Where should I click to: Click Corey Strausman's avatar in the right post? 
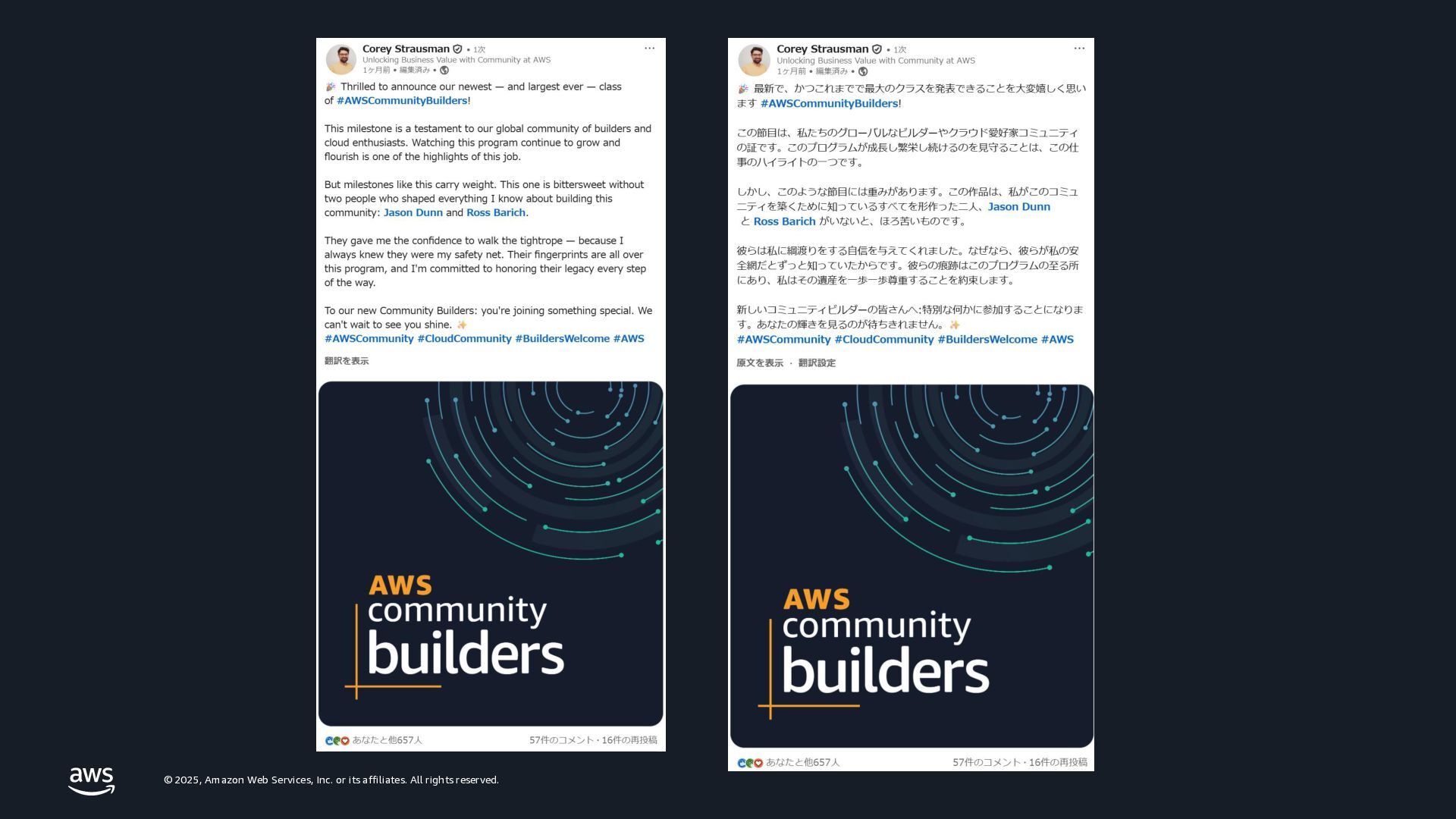point(755,60)
